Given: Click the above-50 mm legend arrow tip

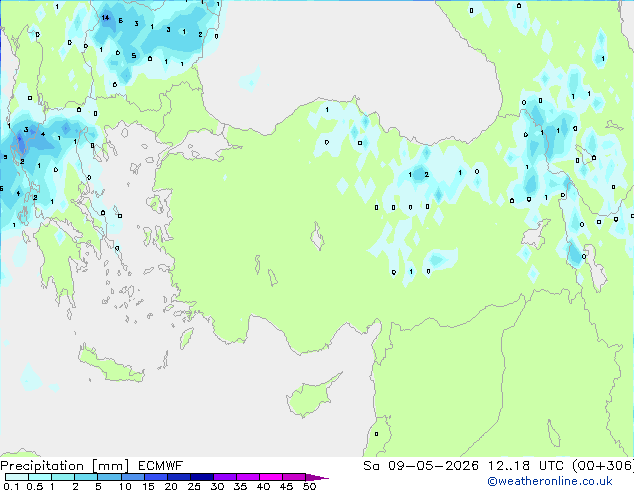Looking at the screenshot, I should [x=317, y=477].
